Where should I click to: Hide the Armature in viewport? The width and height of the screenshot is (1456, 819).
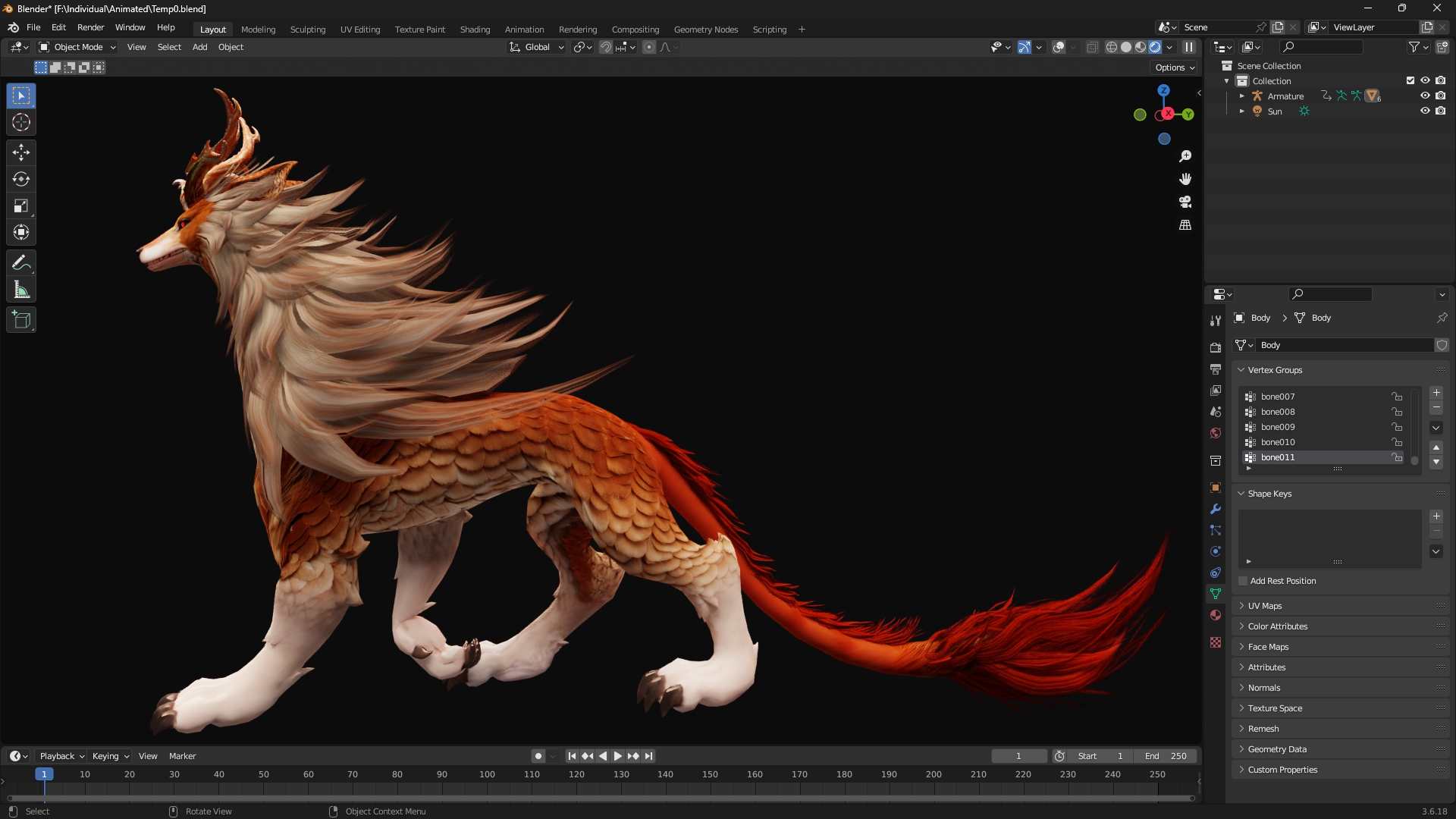click(x=1425, y=96)
